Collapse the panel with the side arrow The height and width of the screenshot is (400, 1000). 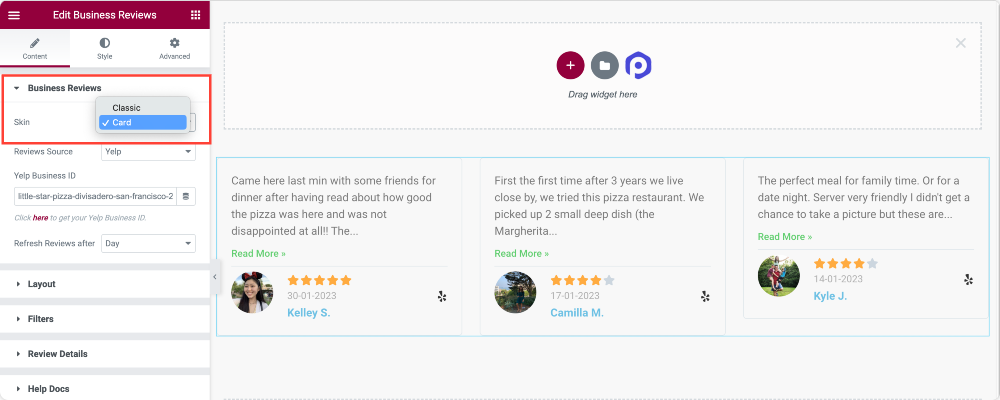click(215, 277)
